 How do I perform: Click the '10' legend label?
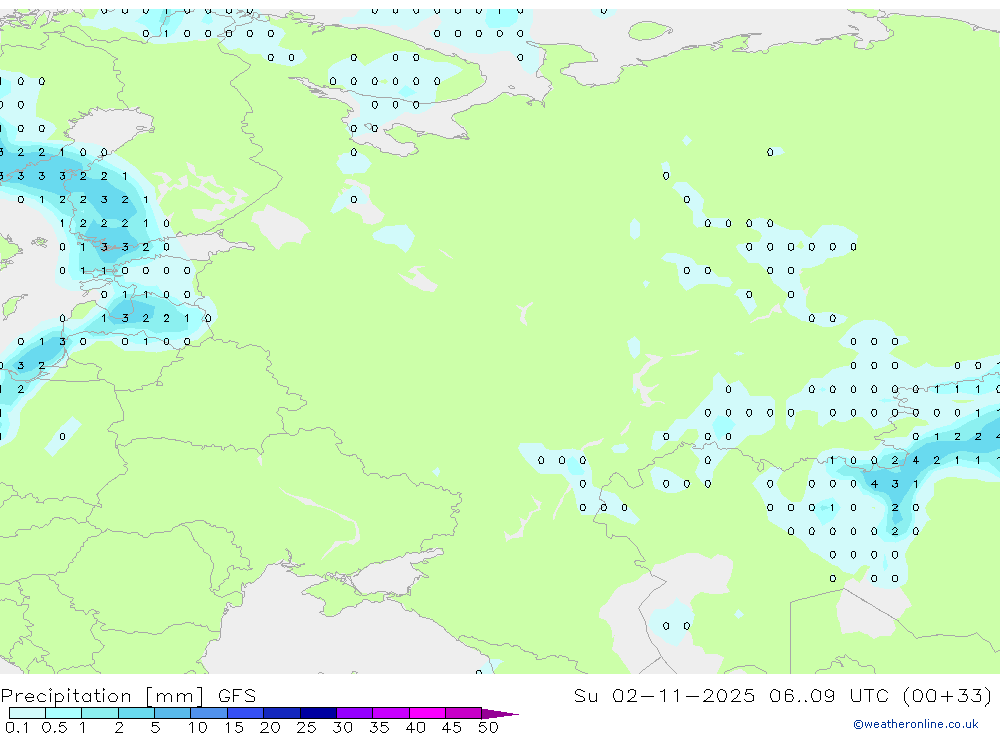tap(198, 727)
